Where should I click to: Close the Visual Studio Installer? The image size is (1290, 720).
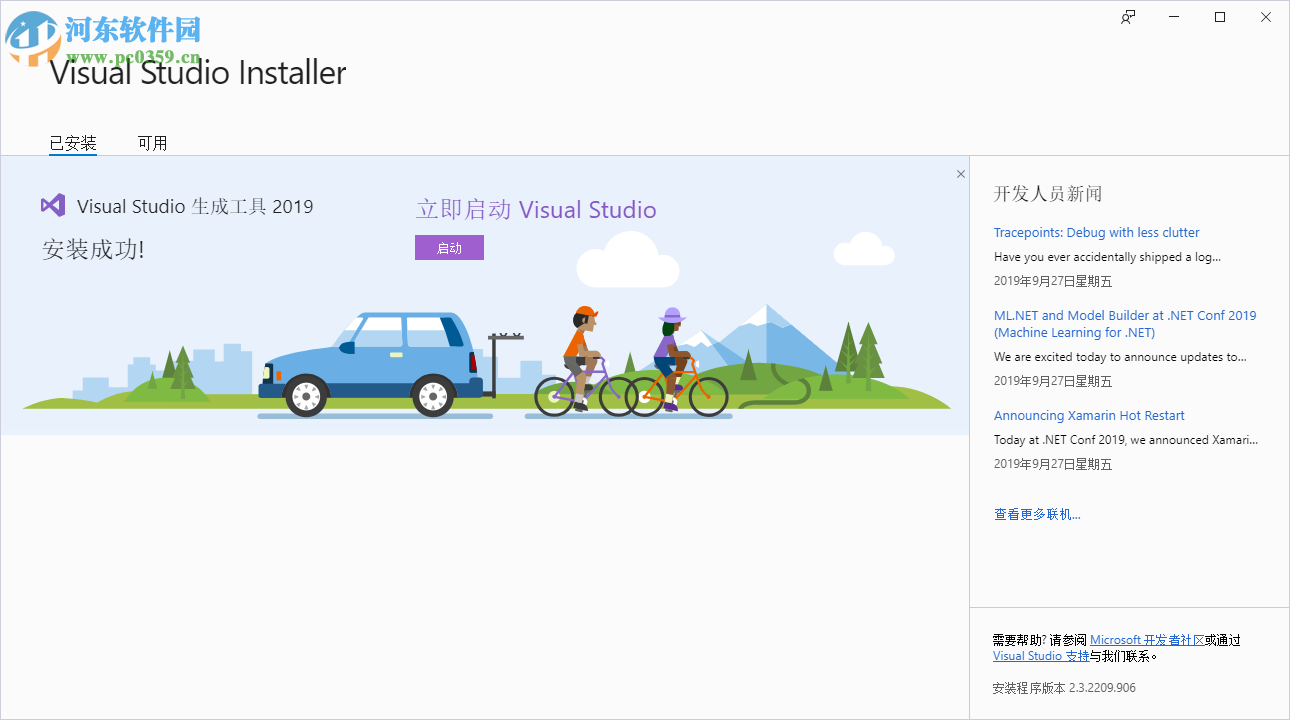pos(1265,17)
